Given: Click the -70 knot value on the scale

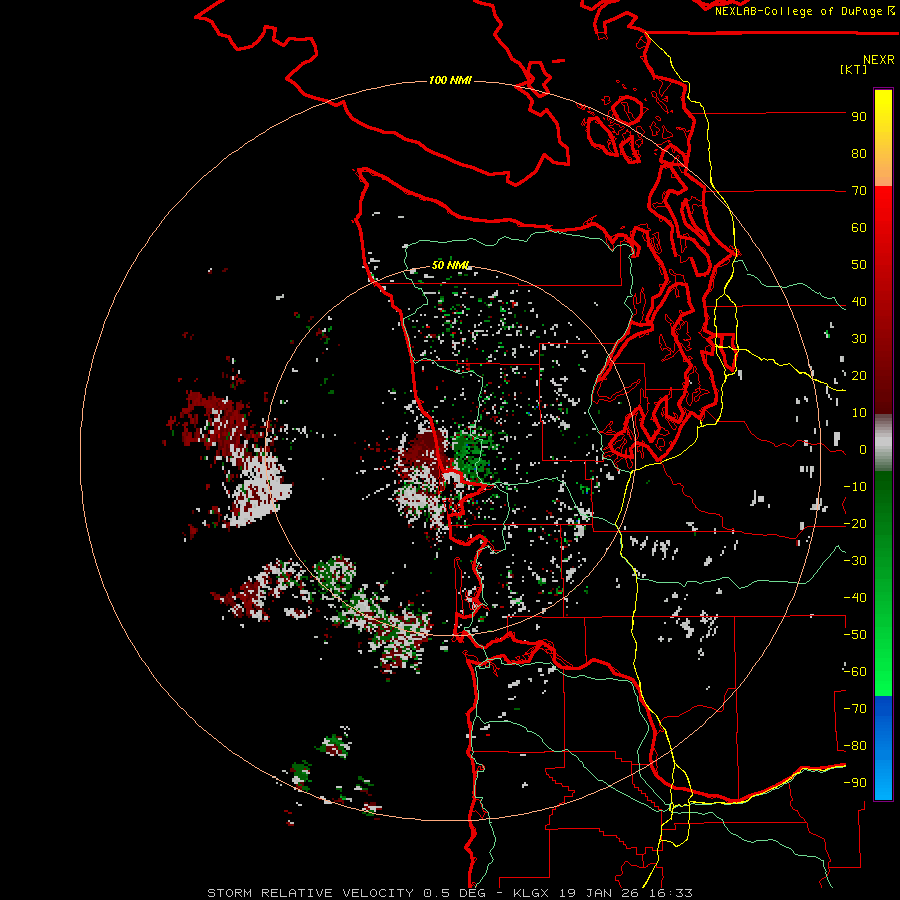Looking at the screenshot, I should pos(855,709).
